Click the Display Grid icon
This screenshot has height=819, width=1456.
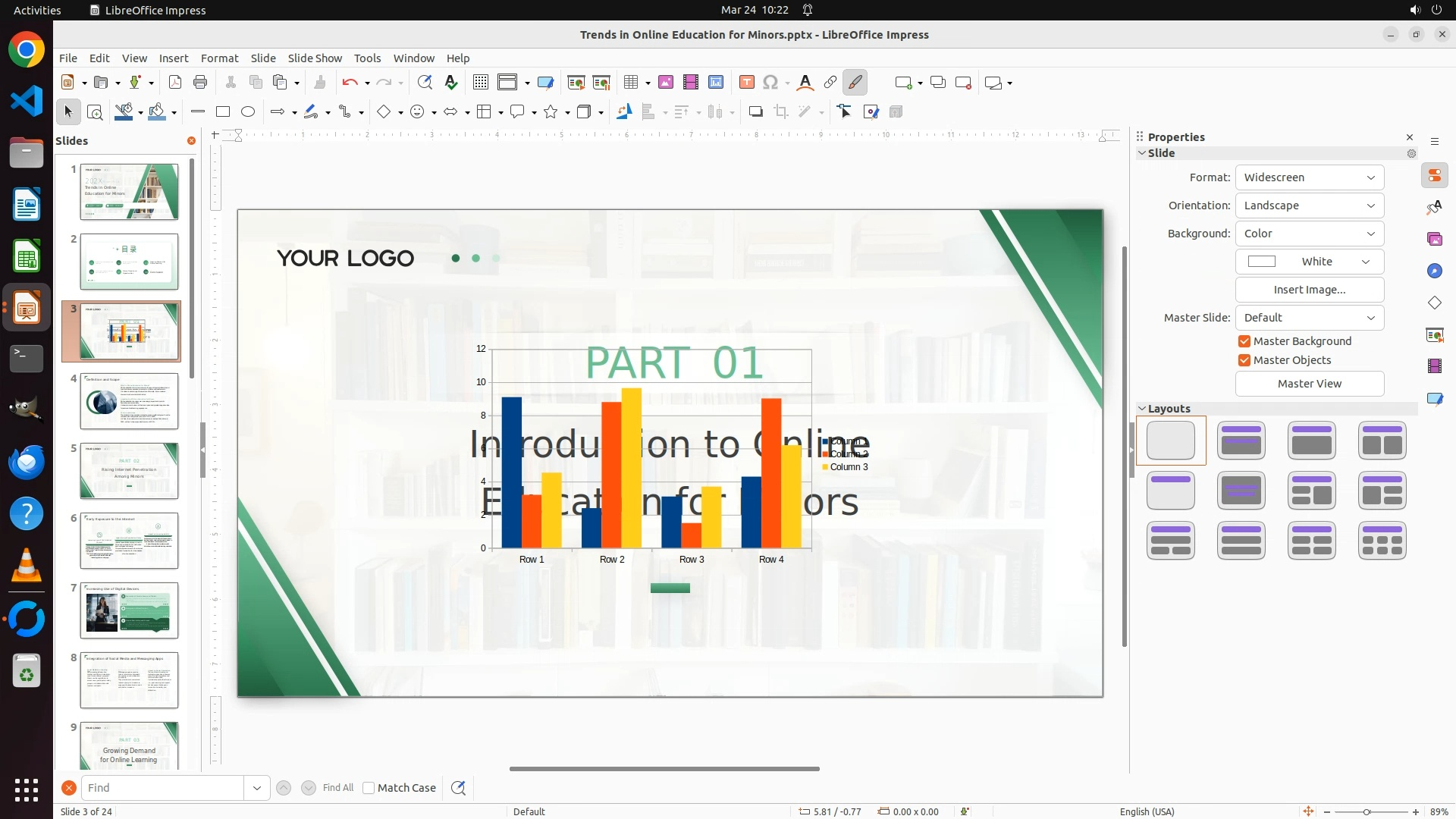click(x=481, y=83)
